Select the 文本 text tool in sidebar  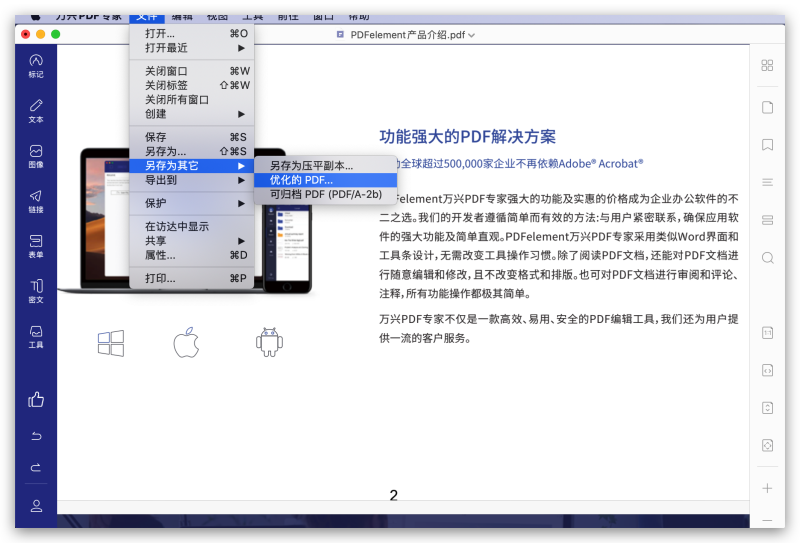click(36, 111)
